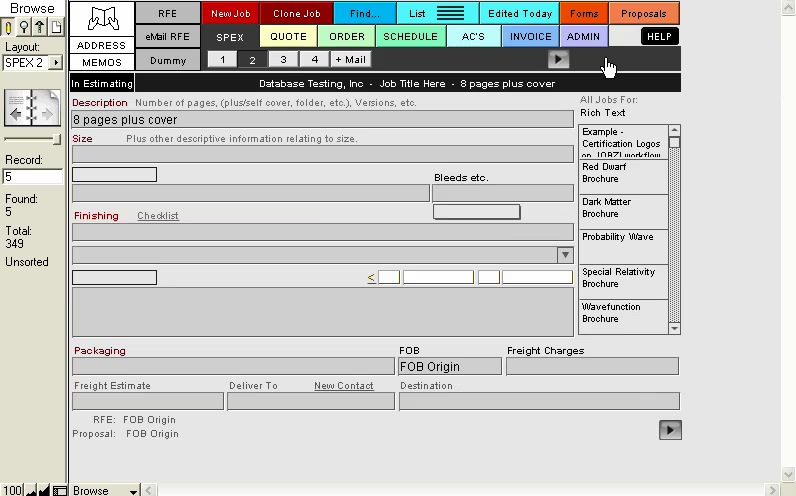Viewport: 796px width, 496px height.
Task: Expand the Finishing dropdown list
Action: pos(565,255)
